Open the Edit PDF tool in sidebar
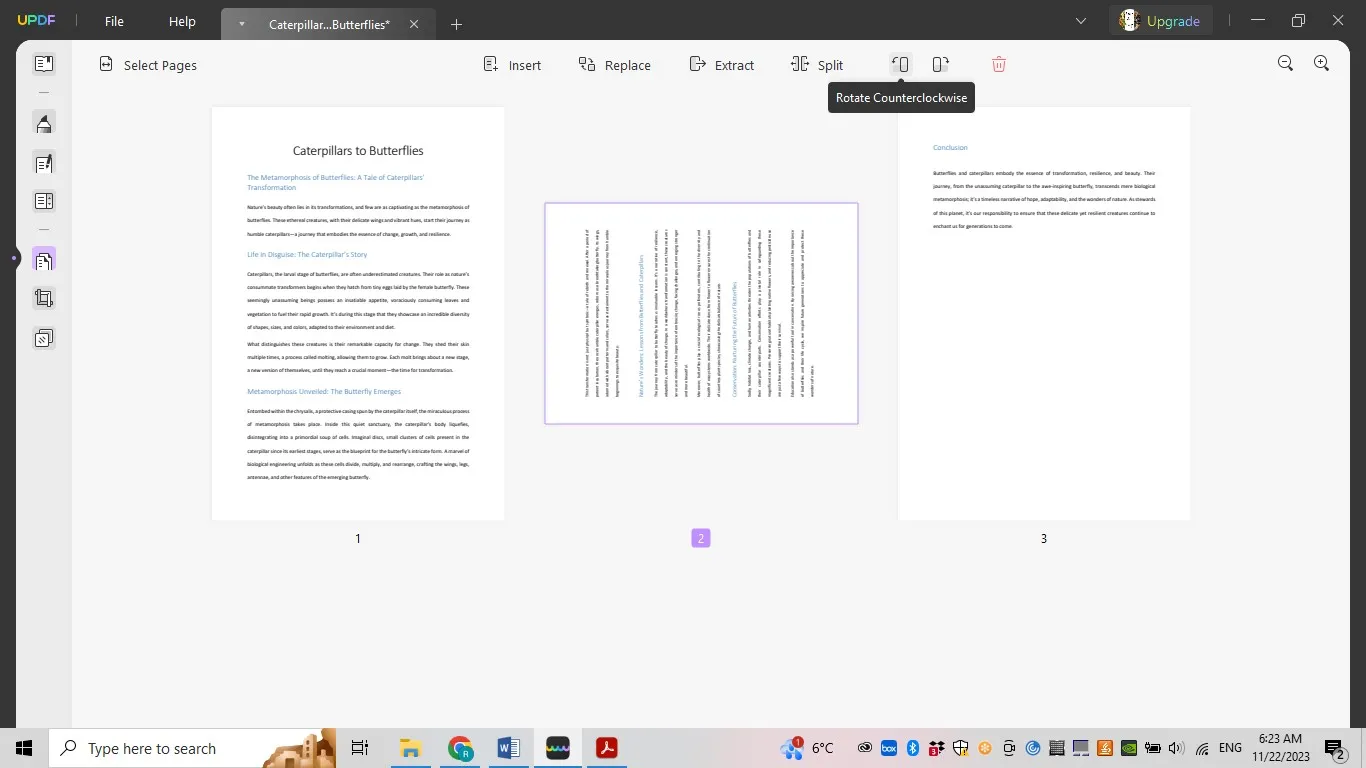 pos(44,163)
